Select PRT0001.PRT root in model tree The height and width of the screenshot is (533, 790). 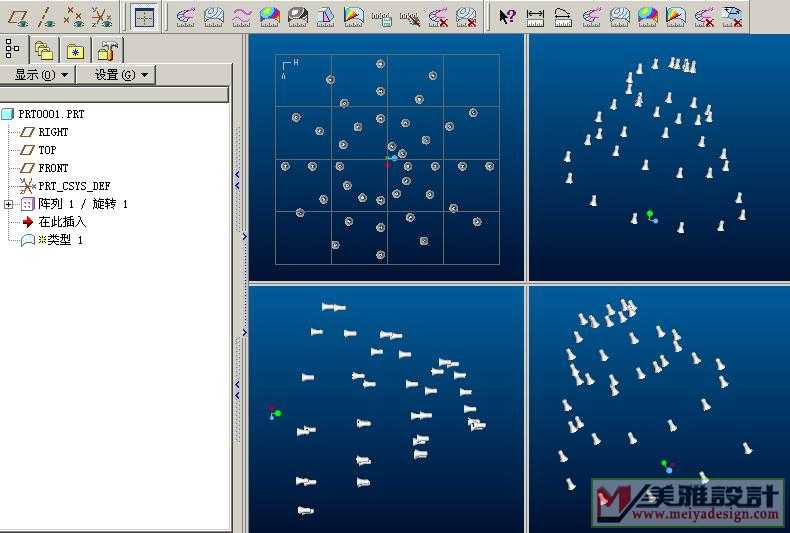pos(51,114)
